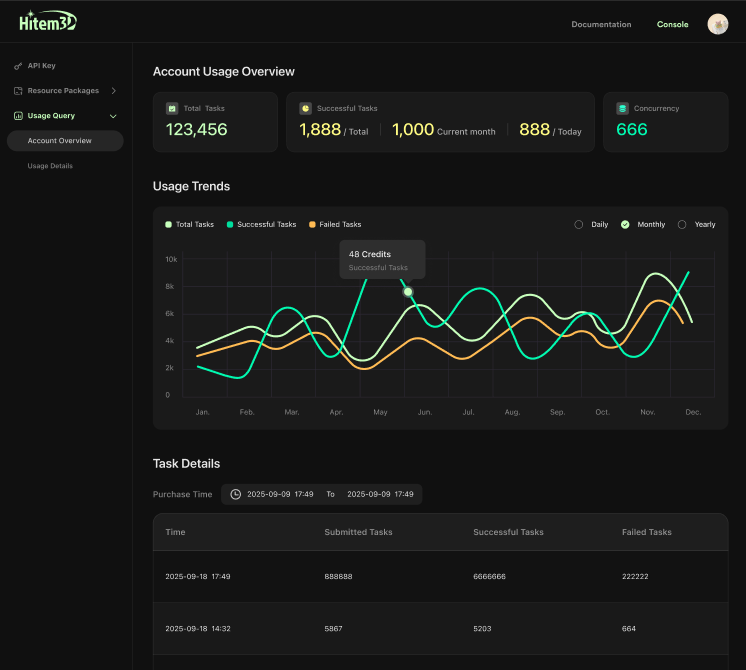Click the Successful Tasks card icon
This screenshot has height=670, width=746.
pos(305,108)
